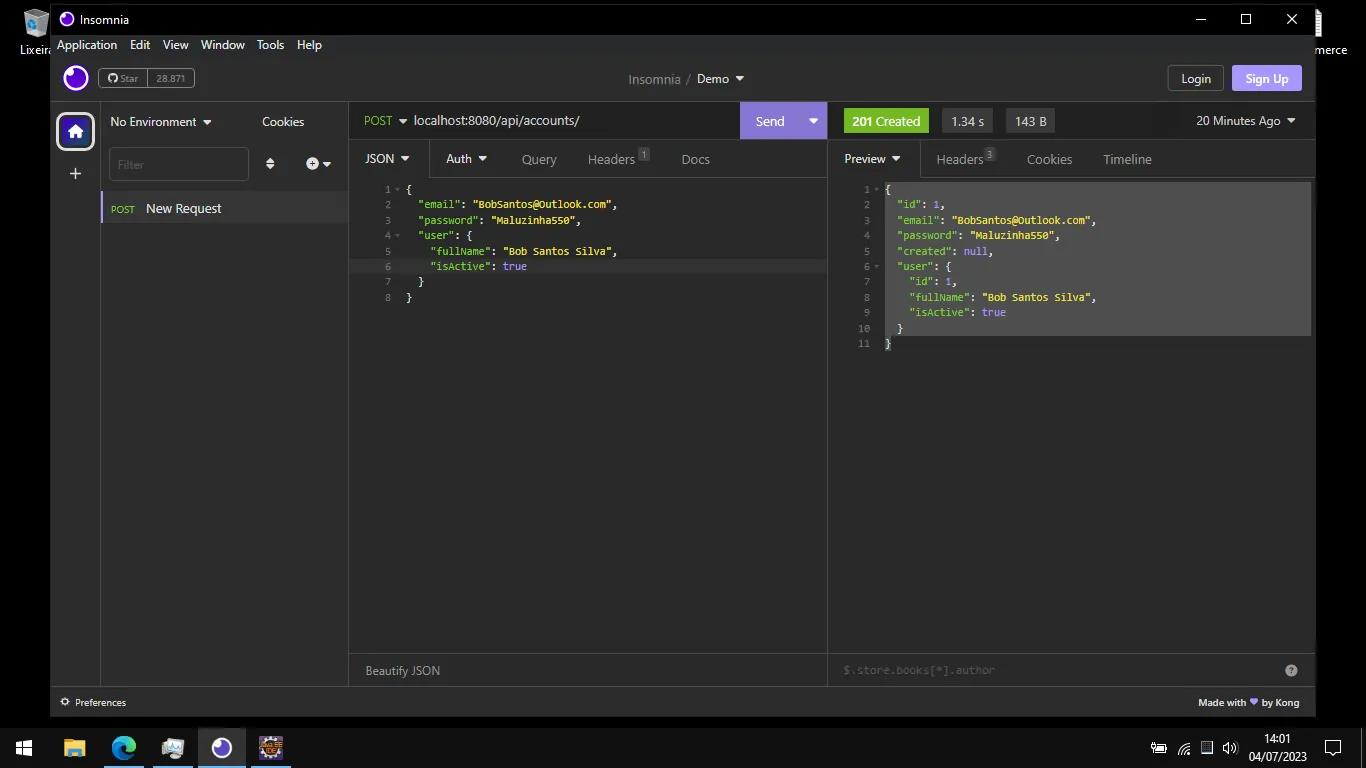Open the Tools menu

(x=270, y=45)
